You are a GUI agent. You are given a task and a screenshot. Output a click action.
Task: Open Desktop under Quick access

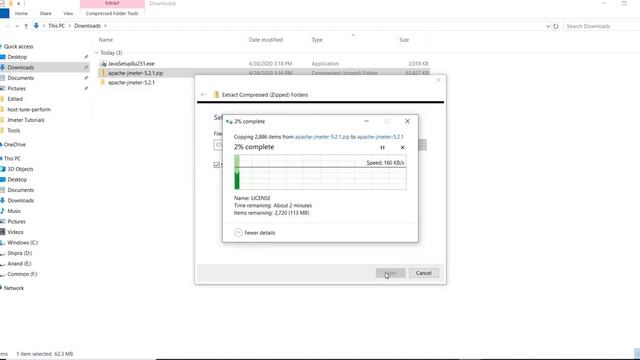(x=17, y=57)
